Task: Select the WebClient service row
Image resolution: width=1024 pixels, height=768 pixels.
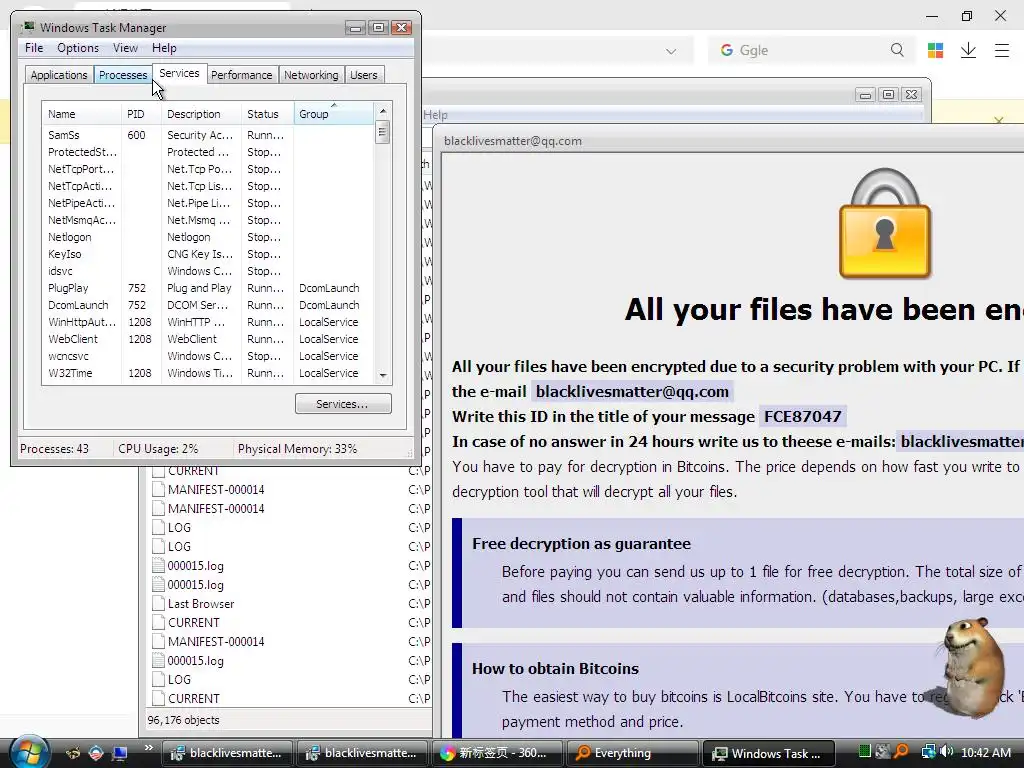Action: pyautogui.click(x=208, y=338)
